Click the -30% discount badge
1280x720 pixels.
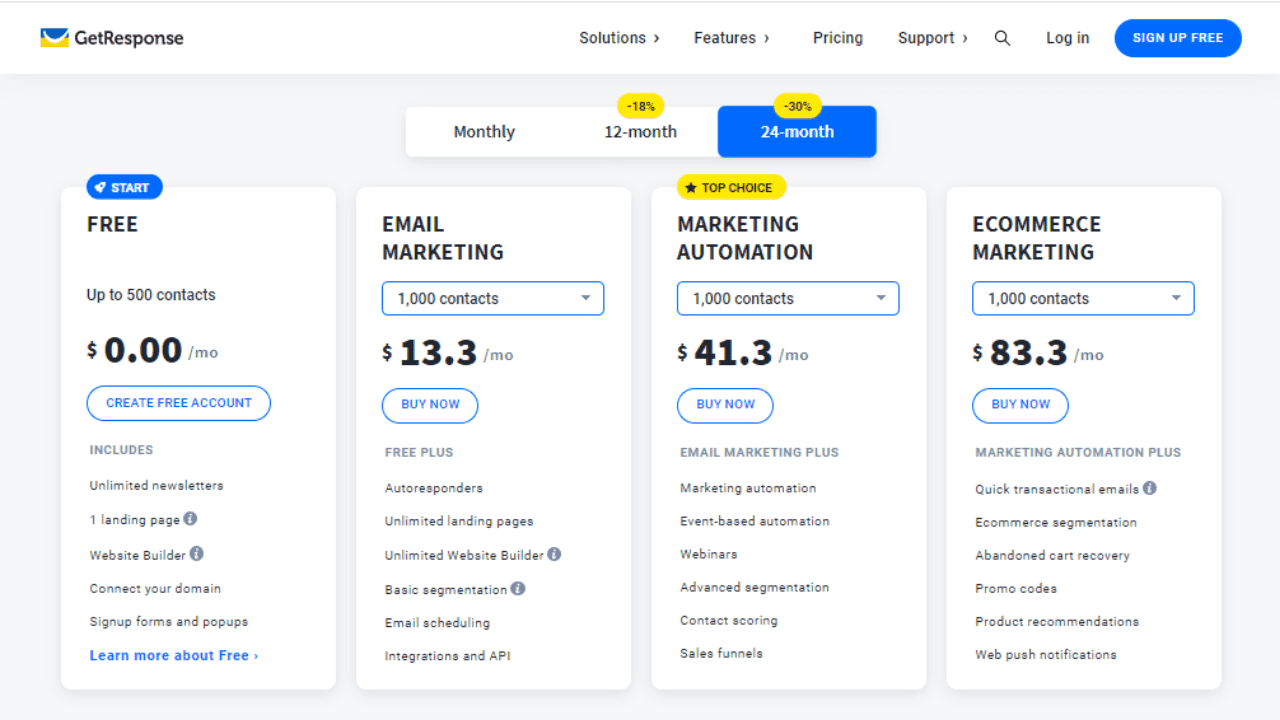(x=798, y=105)
